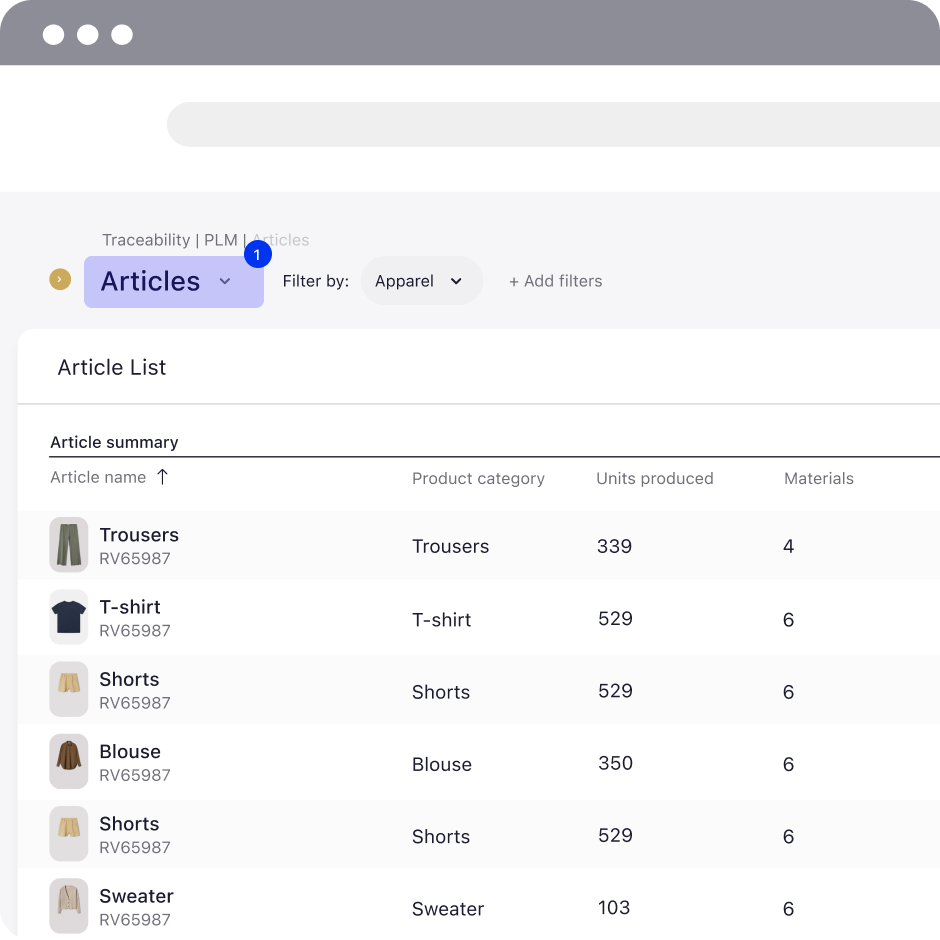Click the gold sidebar expand arrow

[x=60, y=279]
